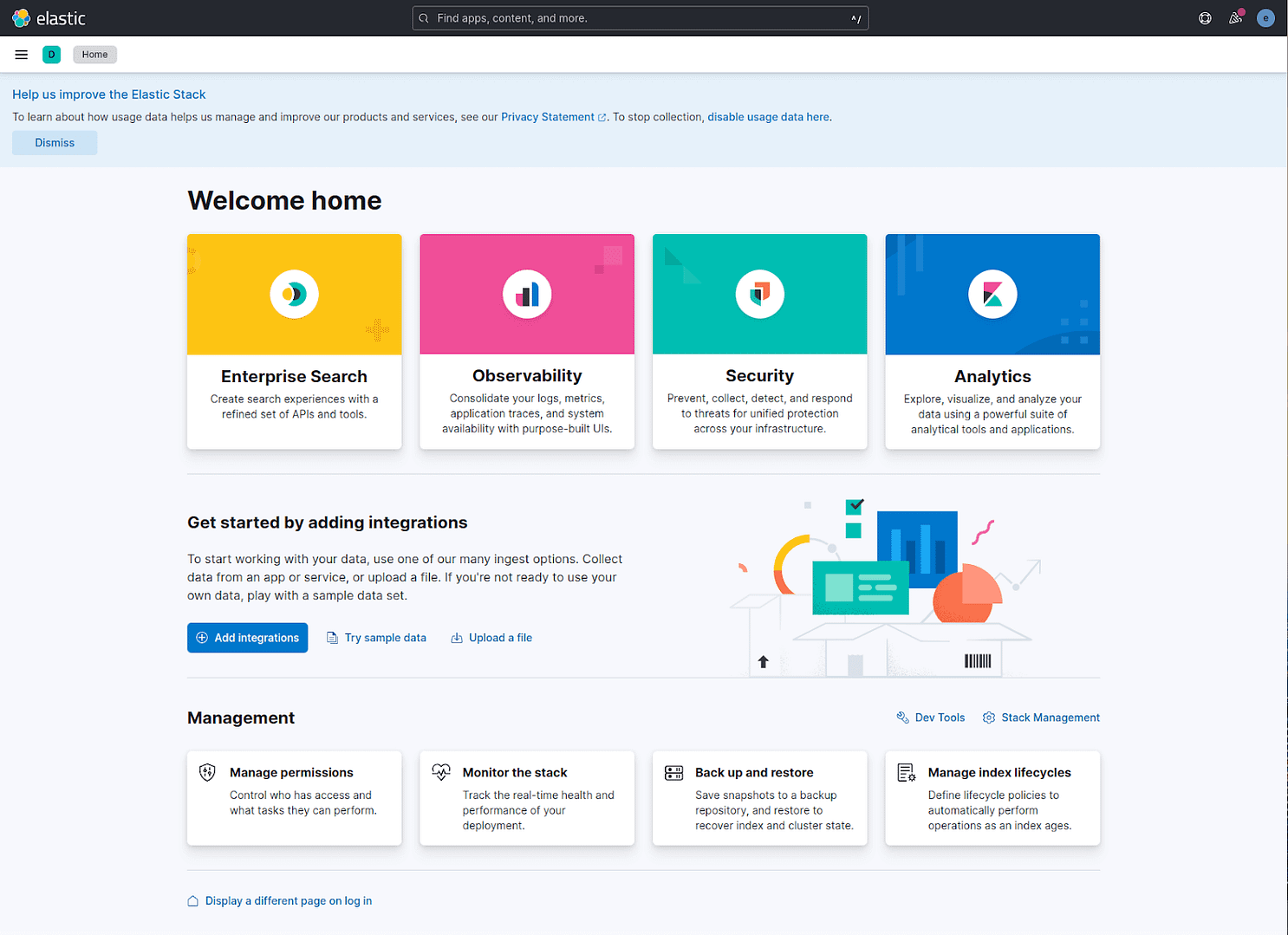The image size is (1288, 935).
Task: Click the Analytics Kibana icon
Action: click(992, 294)
